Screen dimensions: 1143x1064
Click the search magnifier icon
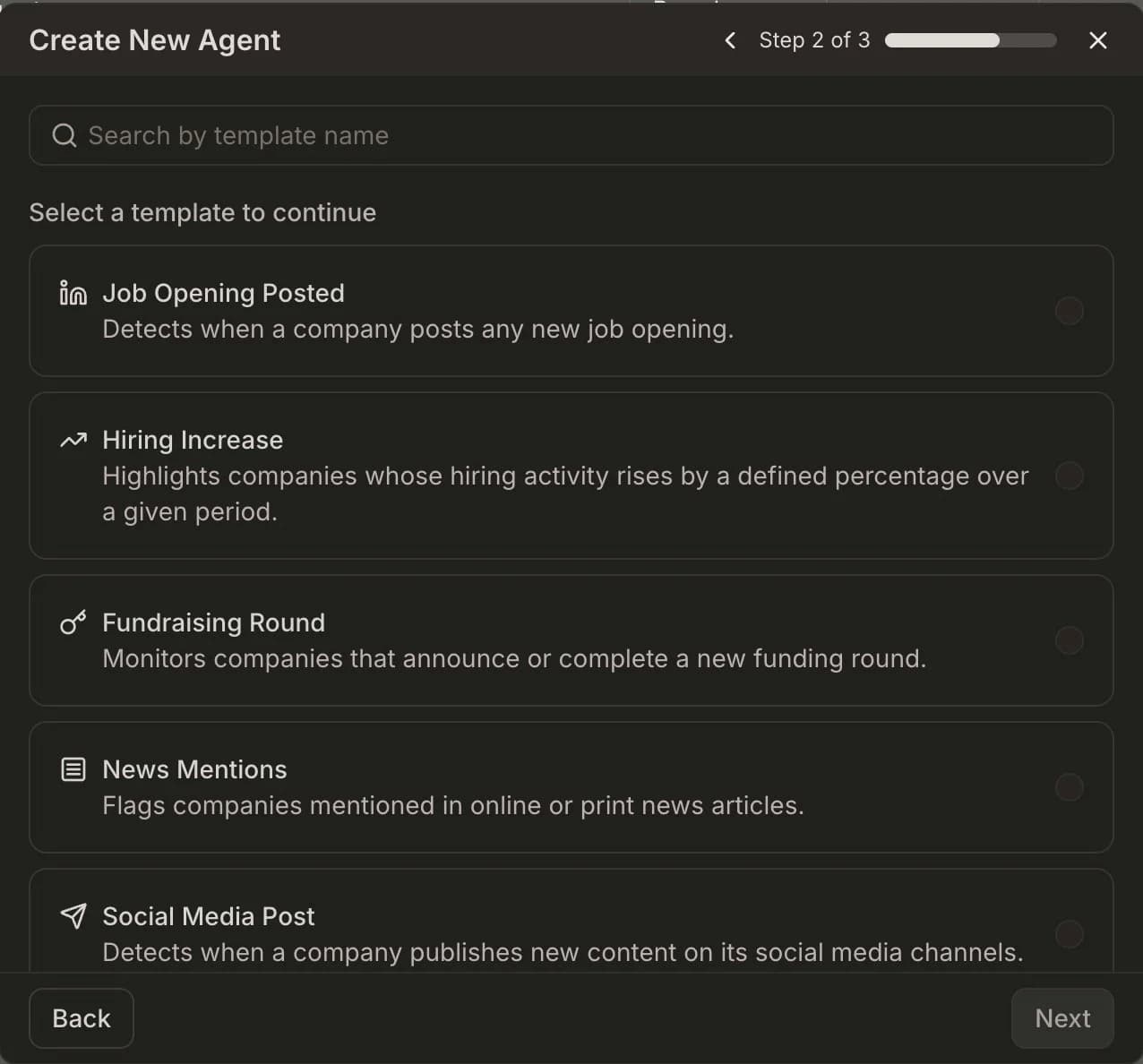[x=64, y=134]
